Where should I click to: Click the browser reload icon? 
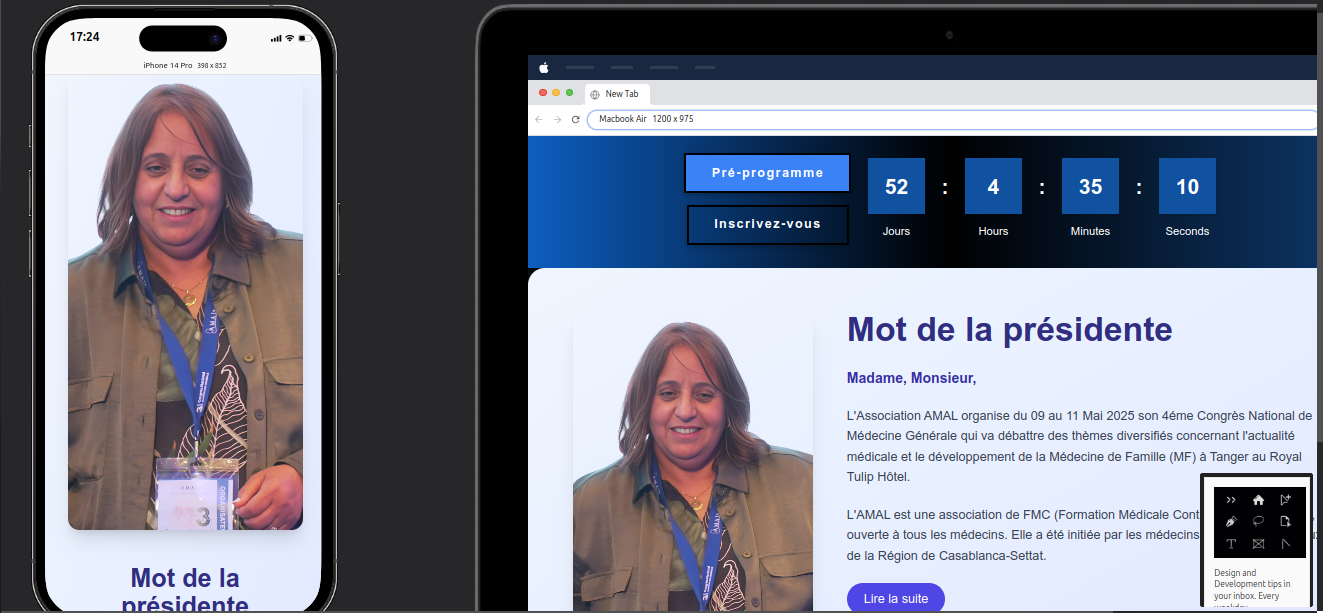coord(575,119)
